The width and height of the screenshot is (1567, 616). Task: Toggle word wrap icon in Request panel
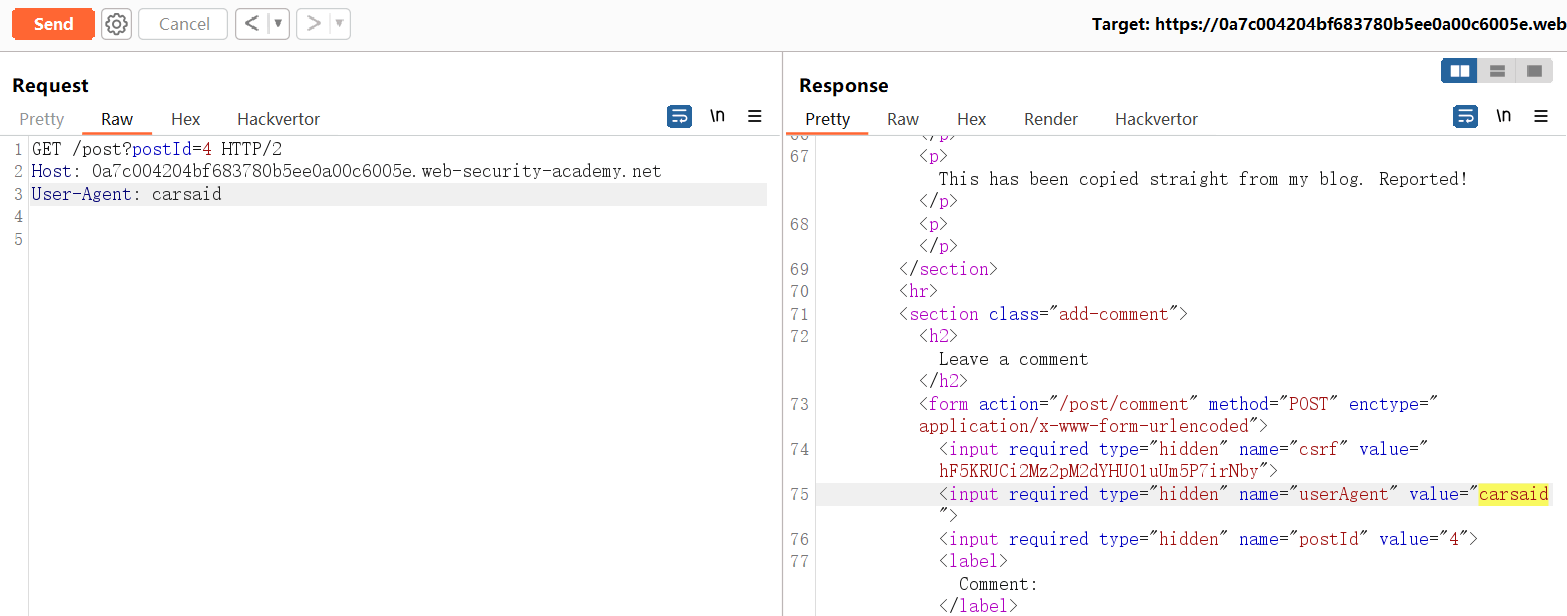pyautogui.click(x=679, y=117)
